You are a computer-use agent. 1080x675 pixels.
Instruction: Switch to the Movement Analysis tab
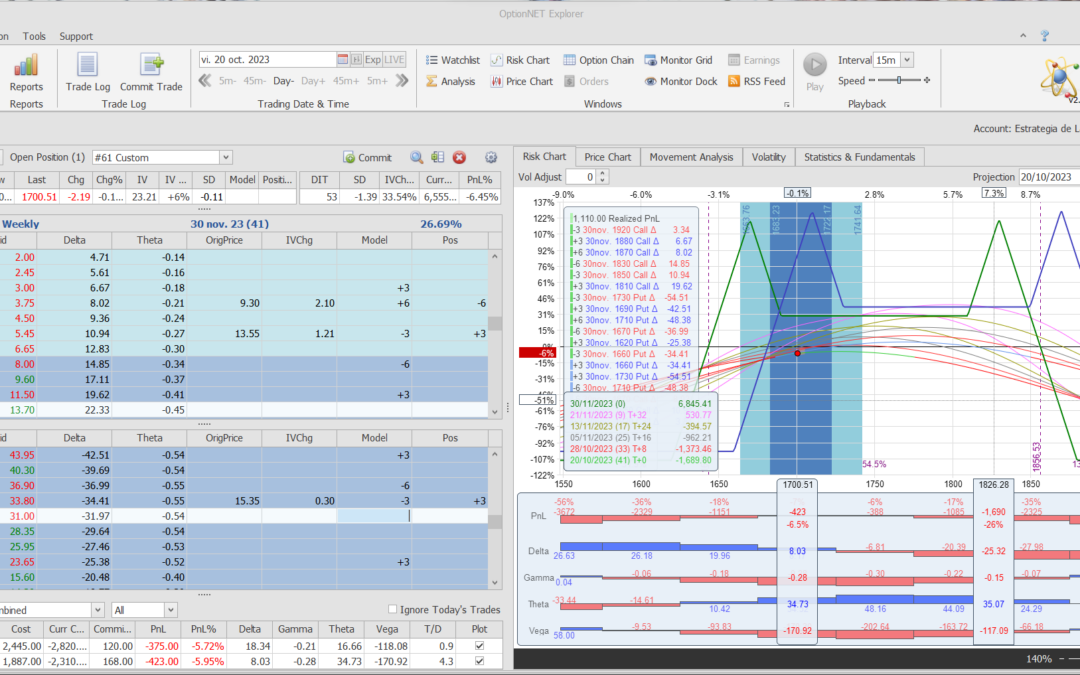[x=690, y=157]
